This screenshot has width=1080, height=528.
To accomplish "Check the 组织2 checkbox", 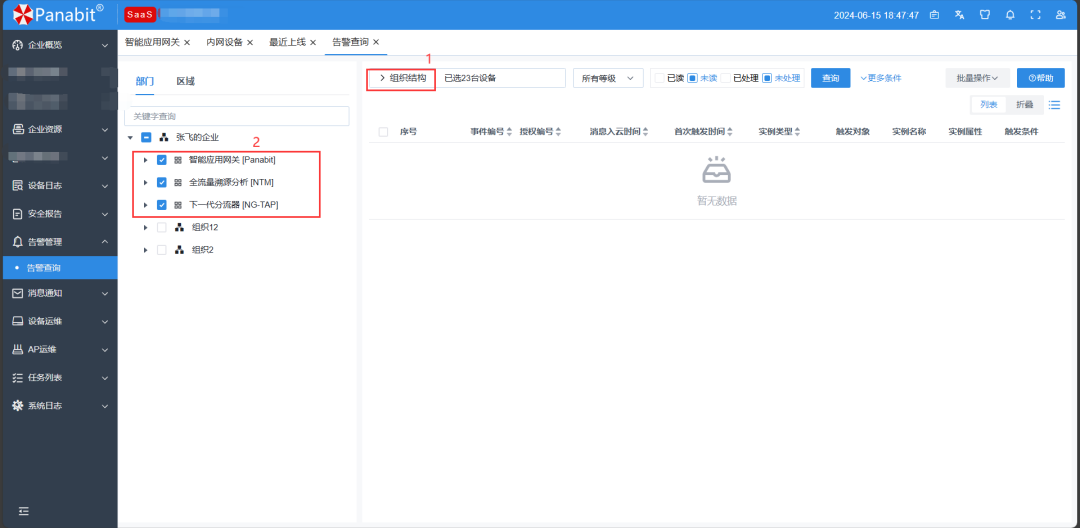I will pos(162,250).
